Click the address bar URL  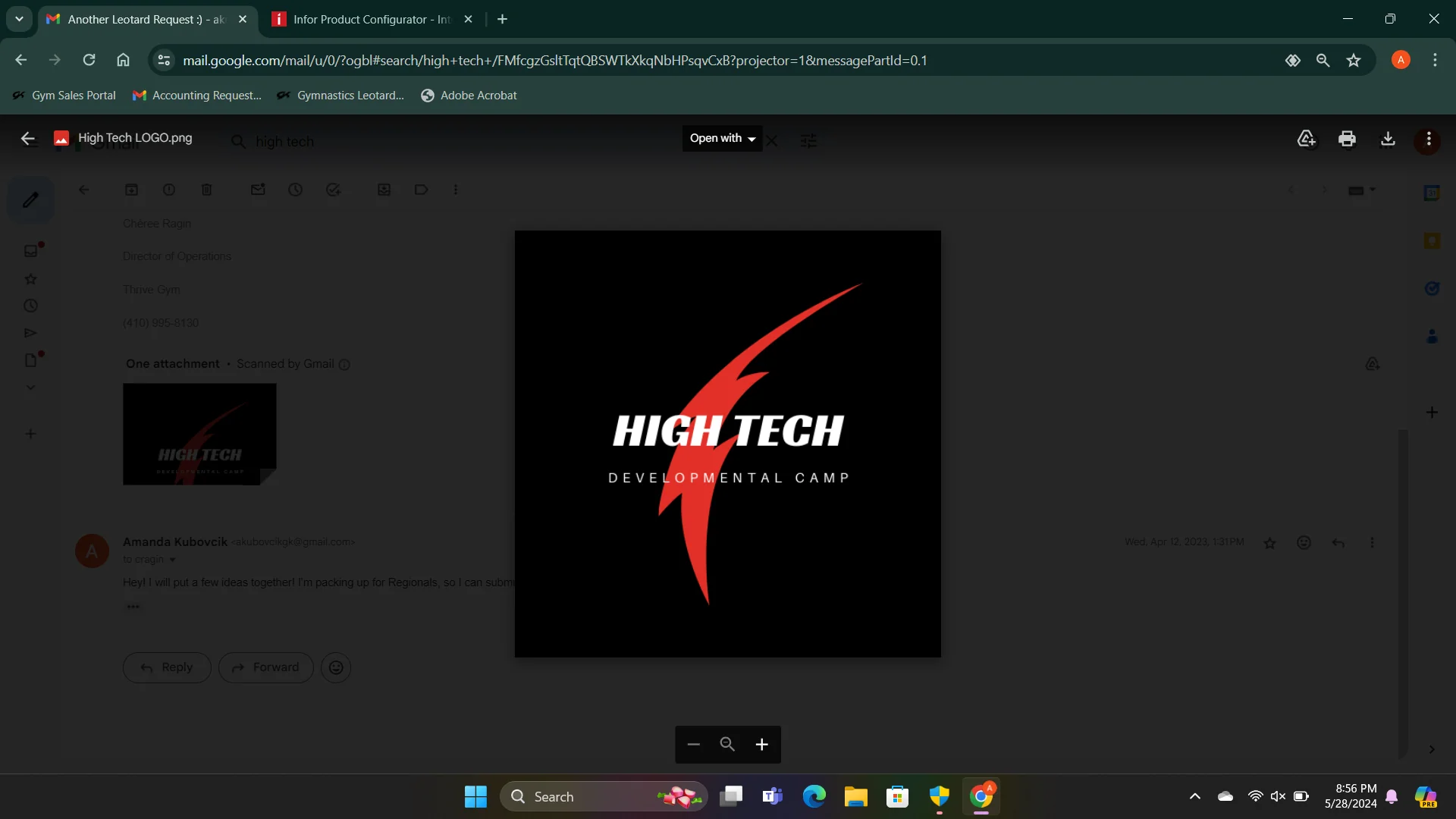pyautogui.click(x=555, y=61)
